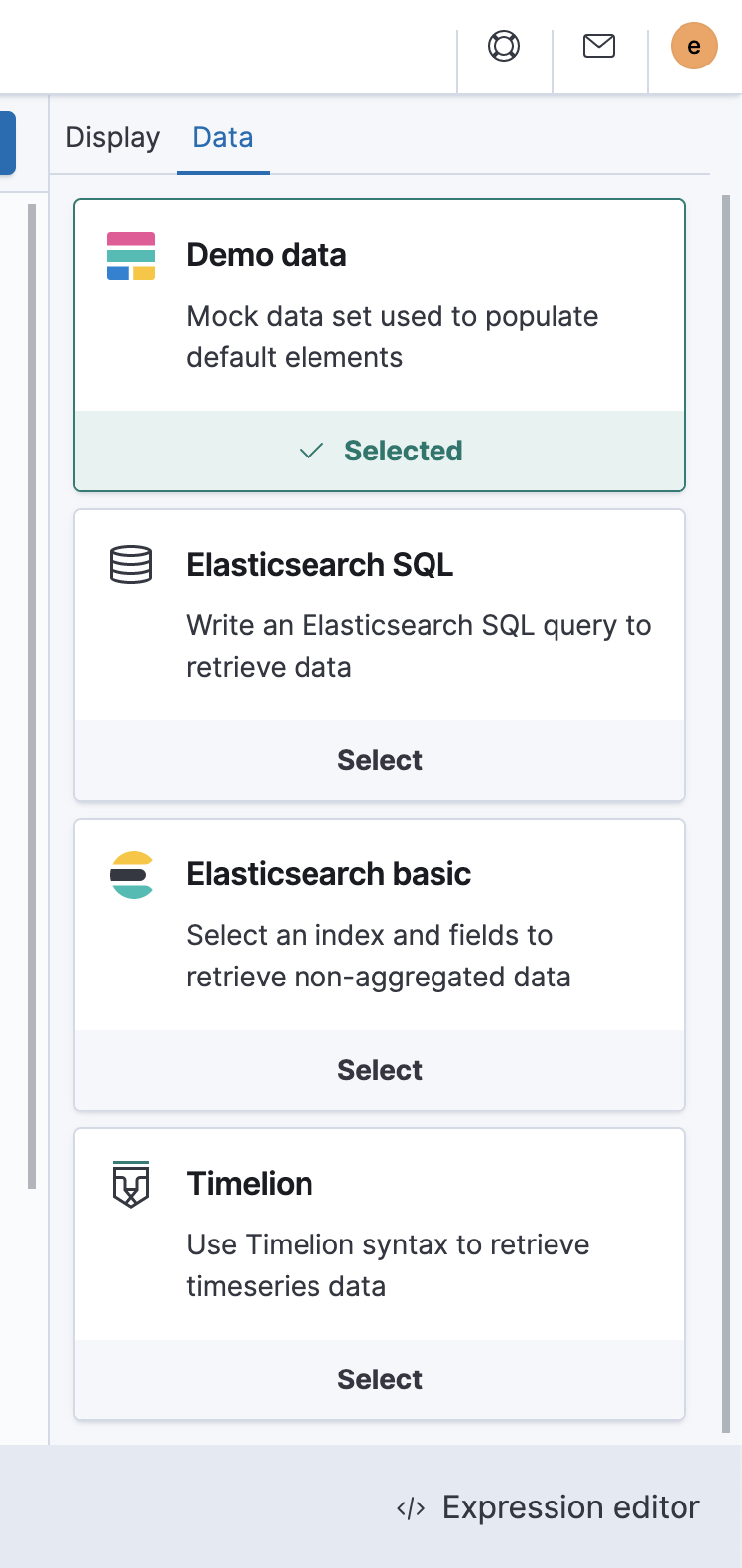Switch to the Display tab

(112, 138)
